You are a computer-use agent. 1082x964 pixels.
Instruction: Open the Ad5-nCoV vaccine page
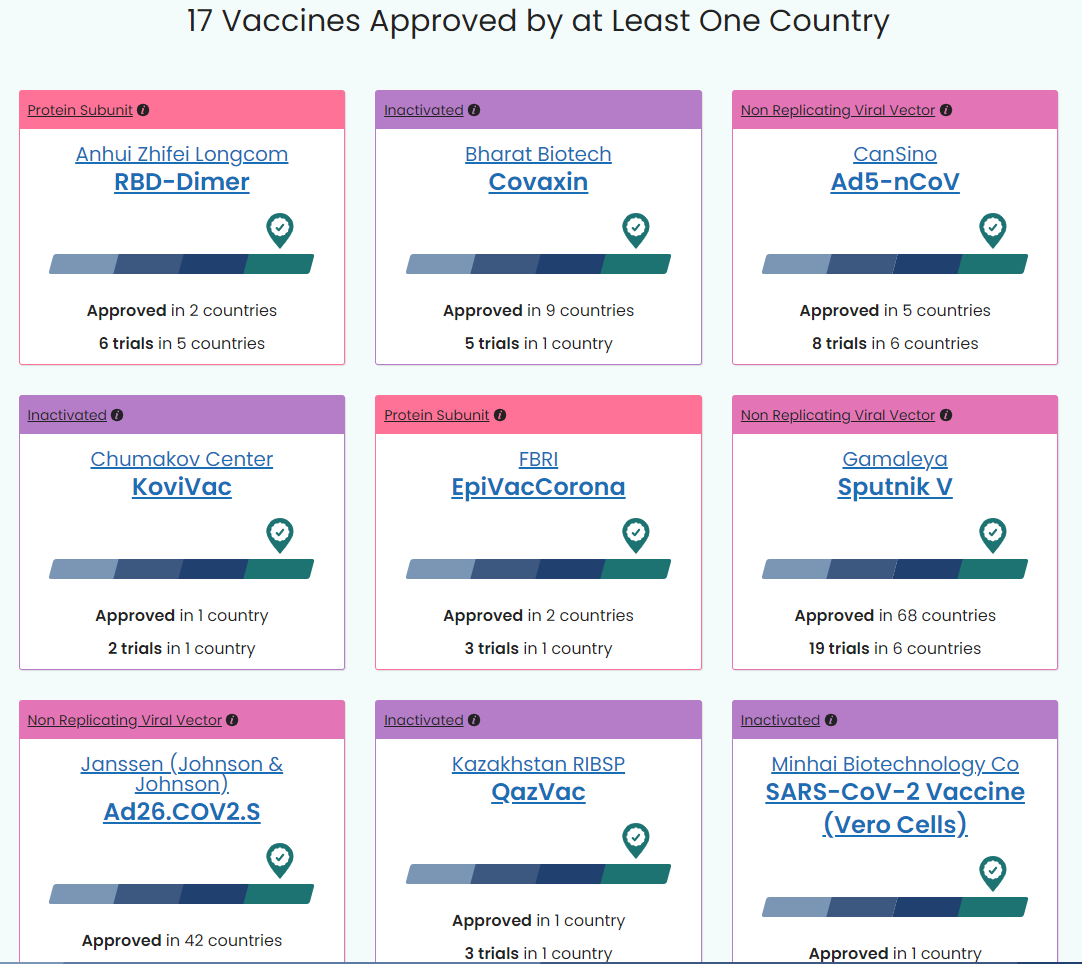coord(895,182)
